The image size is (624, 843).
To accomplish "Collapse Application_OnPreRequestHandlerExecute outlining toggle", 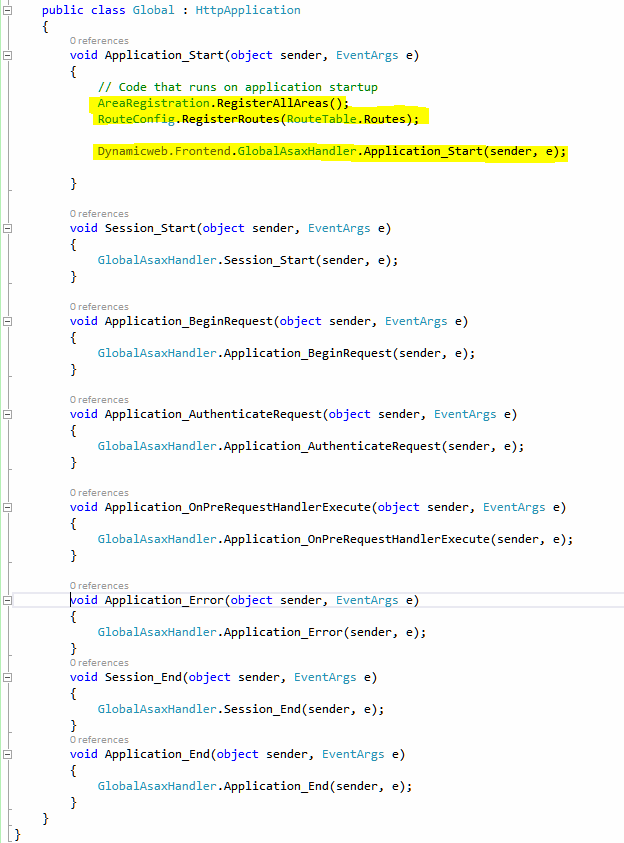I will pos(8,507).
